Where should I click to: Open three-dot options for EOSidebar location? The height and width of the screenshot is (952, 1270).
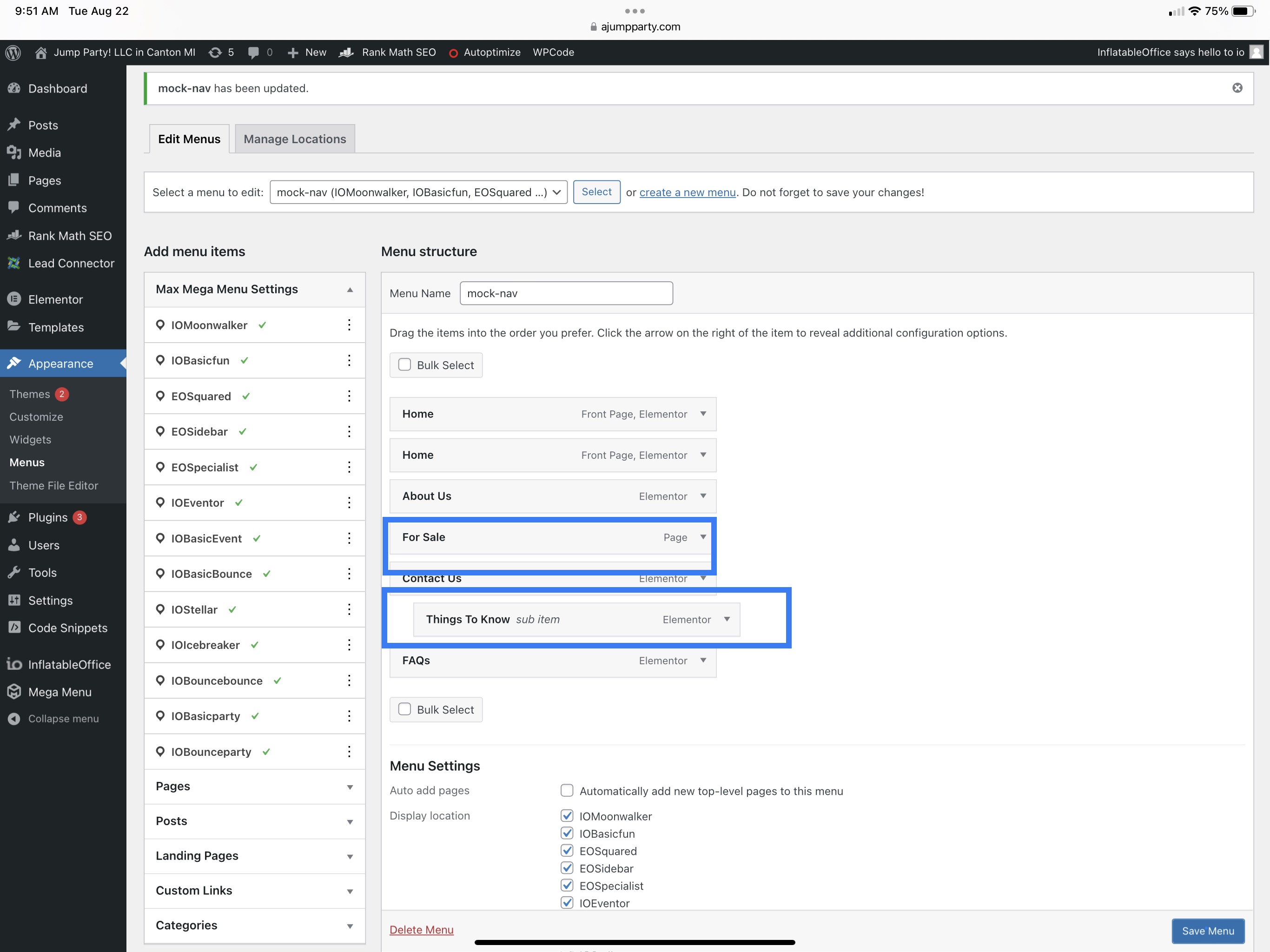[x=349, y=432]
